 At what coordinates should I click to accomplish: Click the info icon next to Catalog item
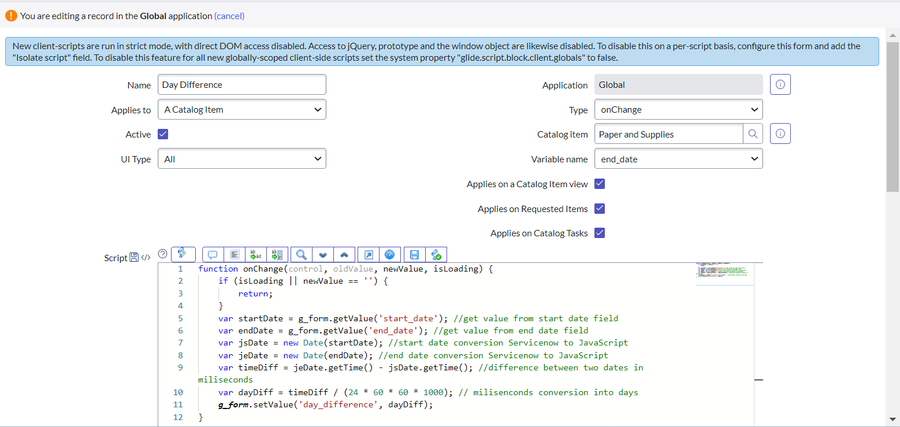pyautogui.click(x=780, y=134)
